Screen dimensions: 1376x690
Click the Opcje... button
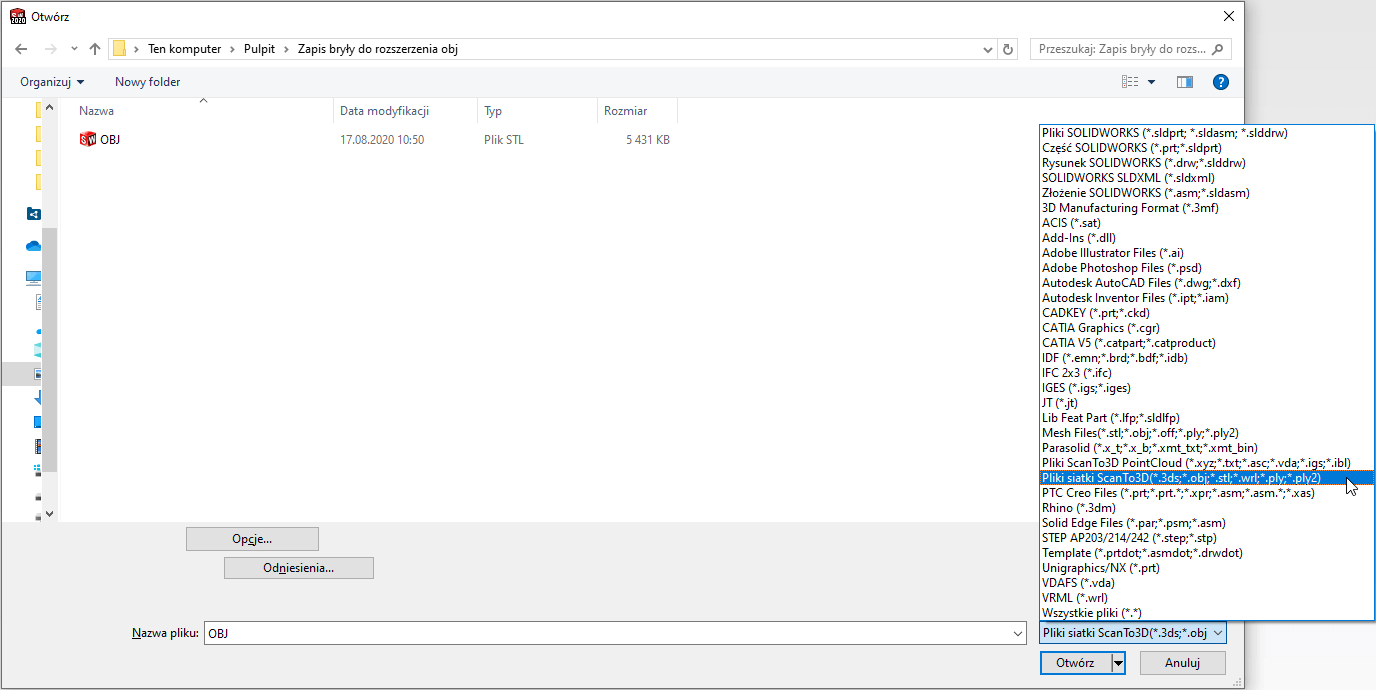[x=252, y=539]
